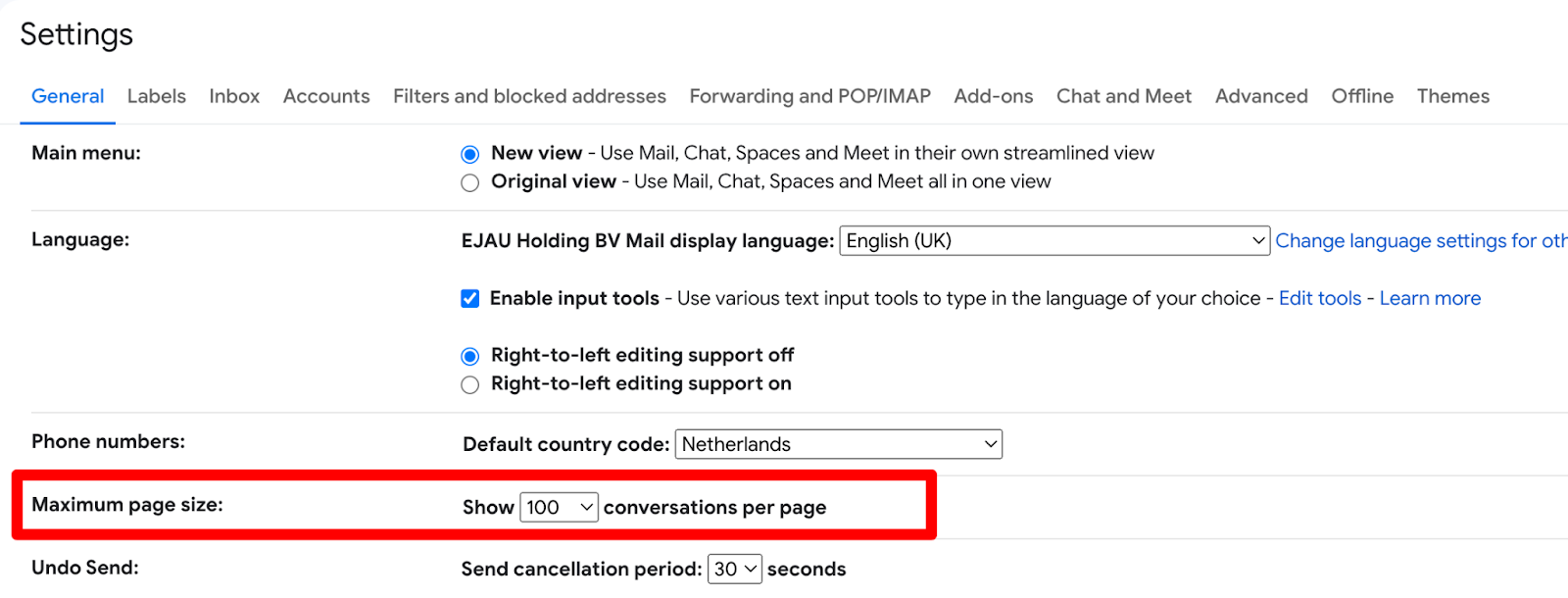This screenshot has width=1568, height=598.
Task: Open Filters and blocked addresses tab
Action: pos(529,96)
